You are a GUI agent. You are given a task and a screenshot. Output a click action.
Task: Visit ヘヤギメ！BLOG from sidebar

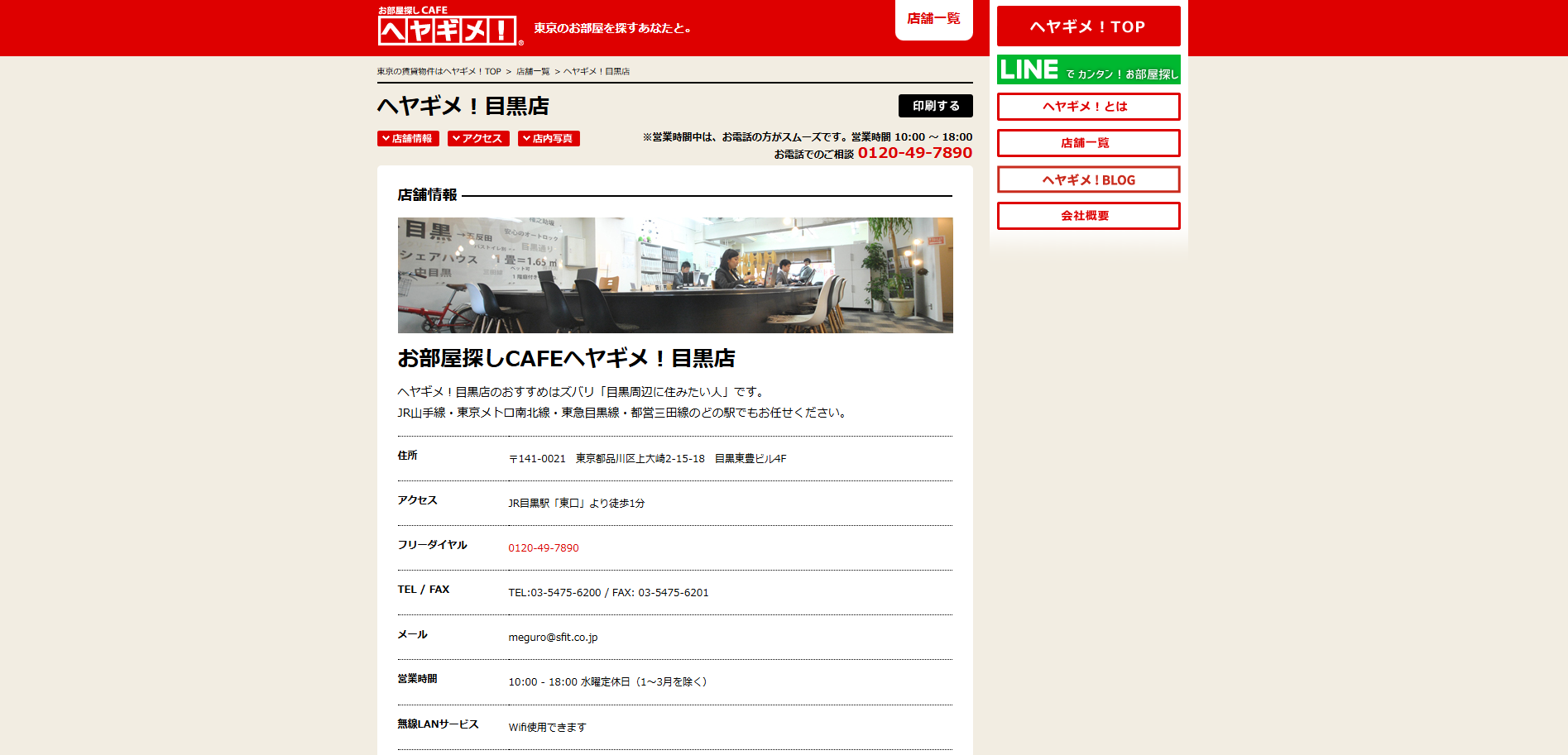click(1088, 179)
